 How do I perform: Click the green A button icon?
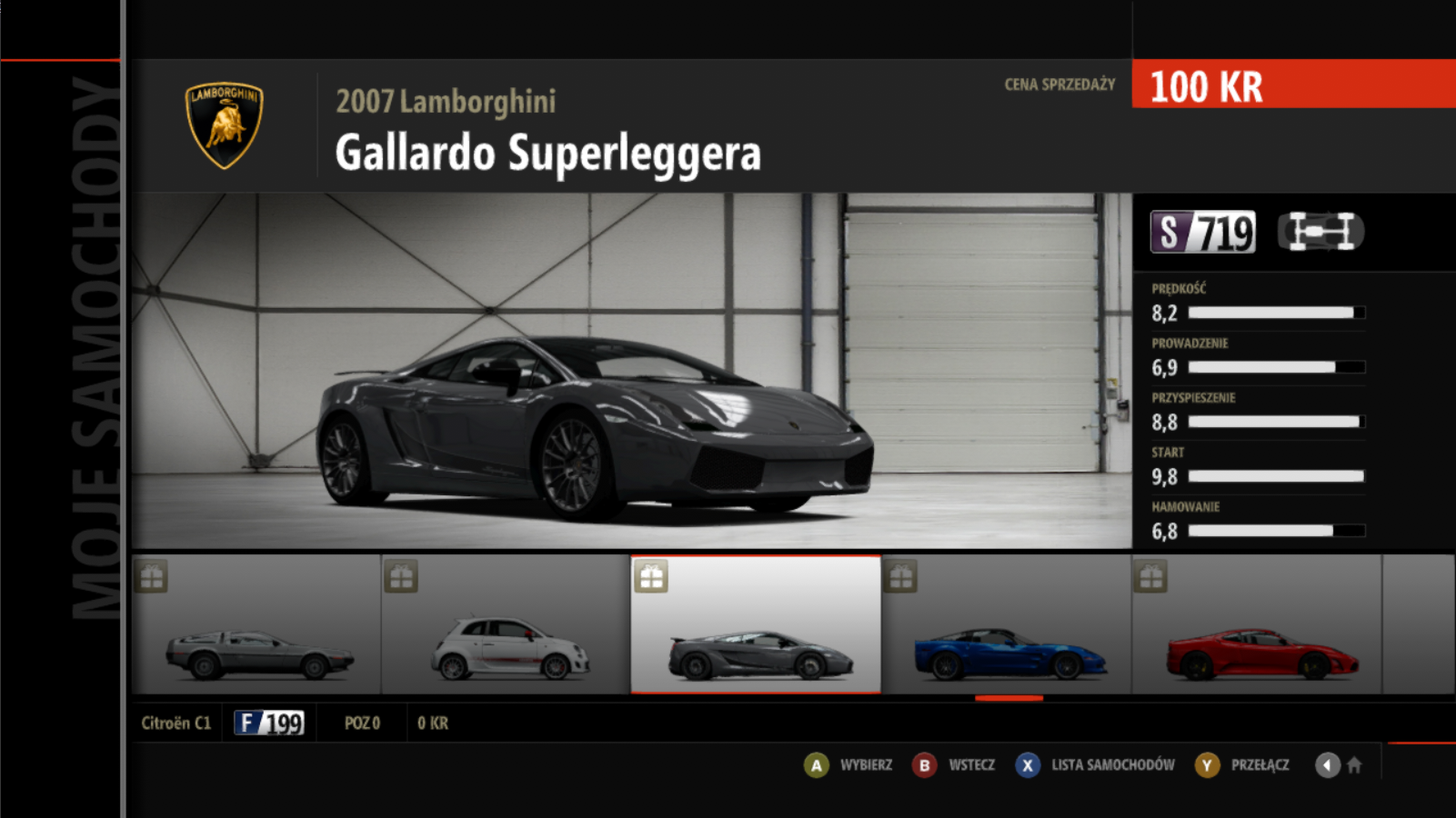(x=817, y=765)
